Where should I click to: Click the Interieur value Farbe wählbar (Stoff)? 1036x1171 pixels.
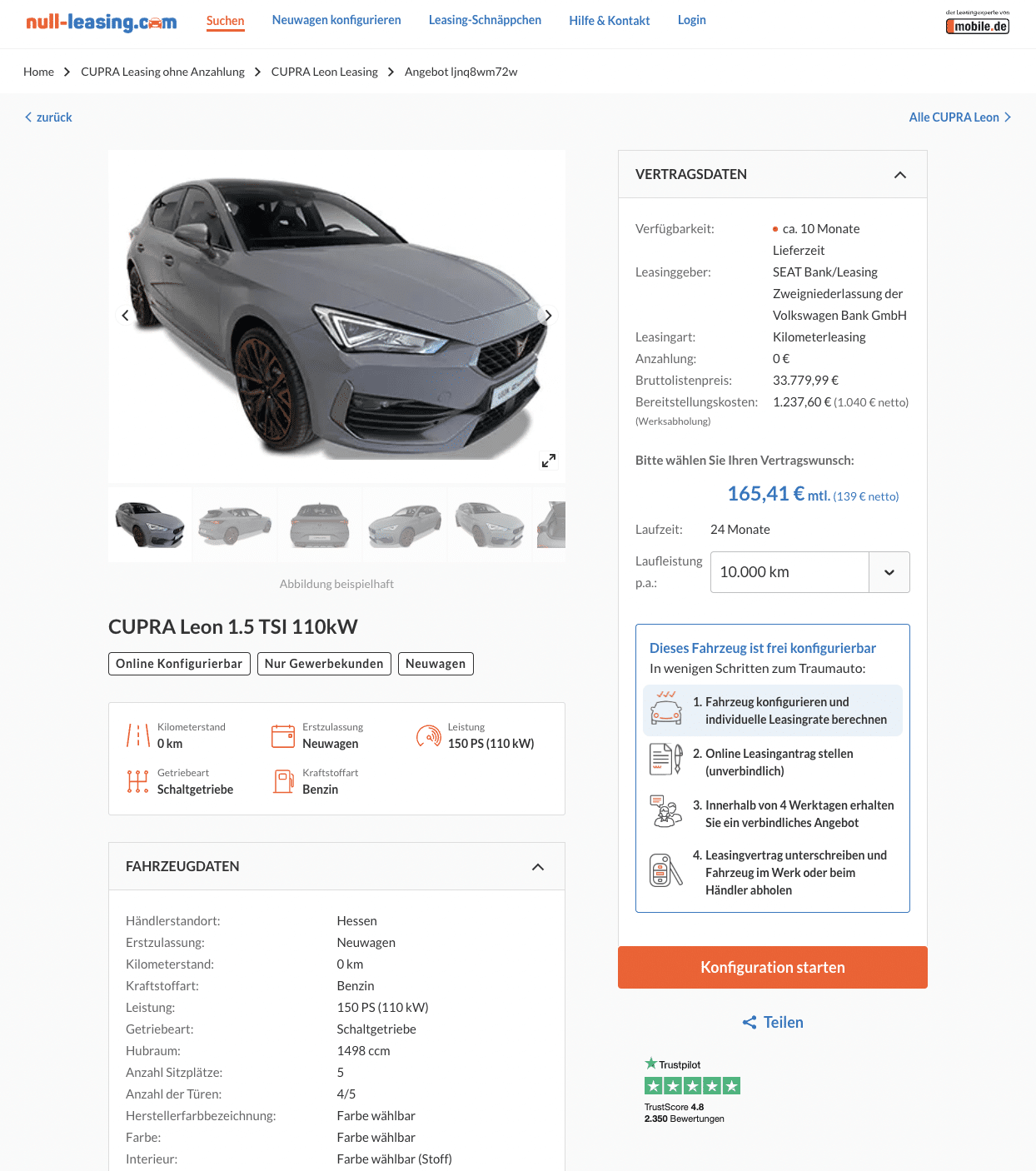coord(395,1159)
